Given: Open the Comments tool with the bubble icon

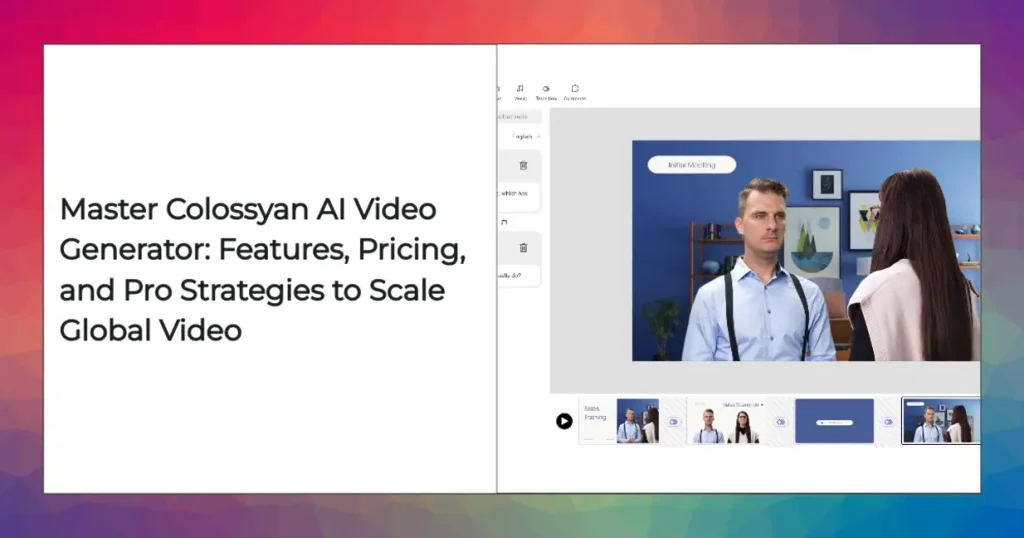Looking at the screenshot, I should [x=575, y=92].
